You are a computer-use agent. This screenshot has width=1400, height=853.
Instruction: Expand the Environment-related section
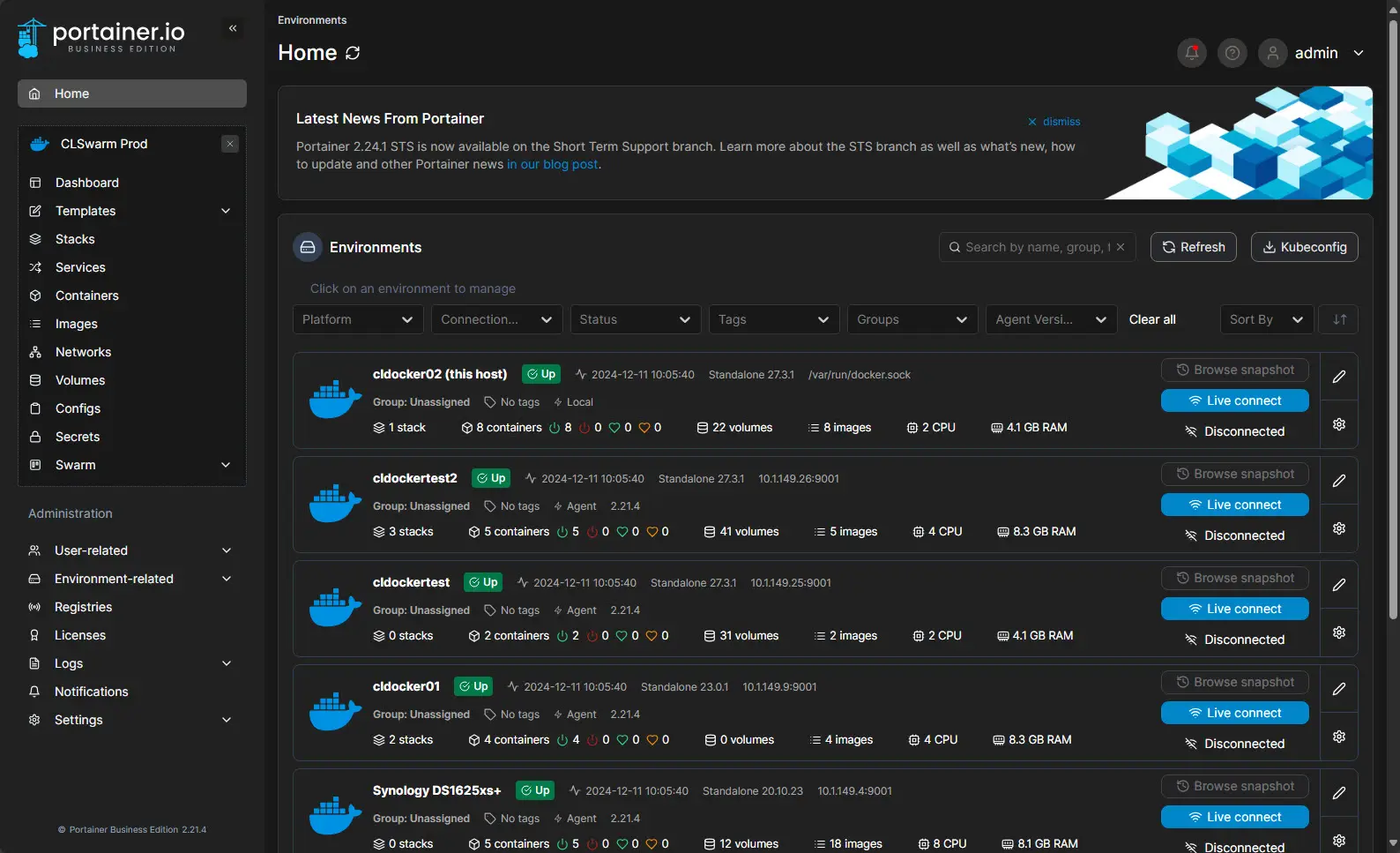pyautogui.click(x=227, y=579)
